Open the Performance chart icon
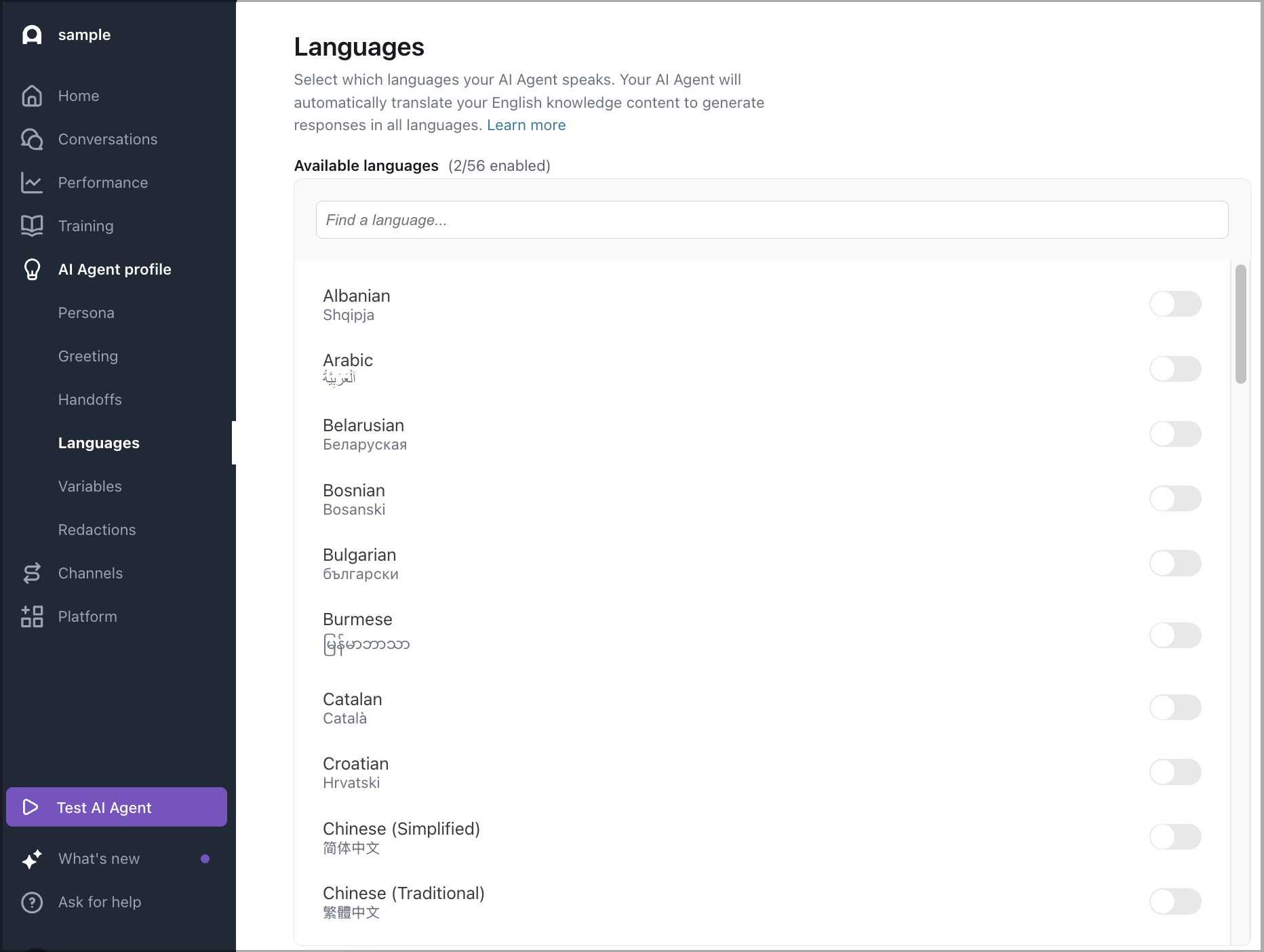1264x952 pixels. [31, 182]
